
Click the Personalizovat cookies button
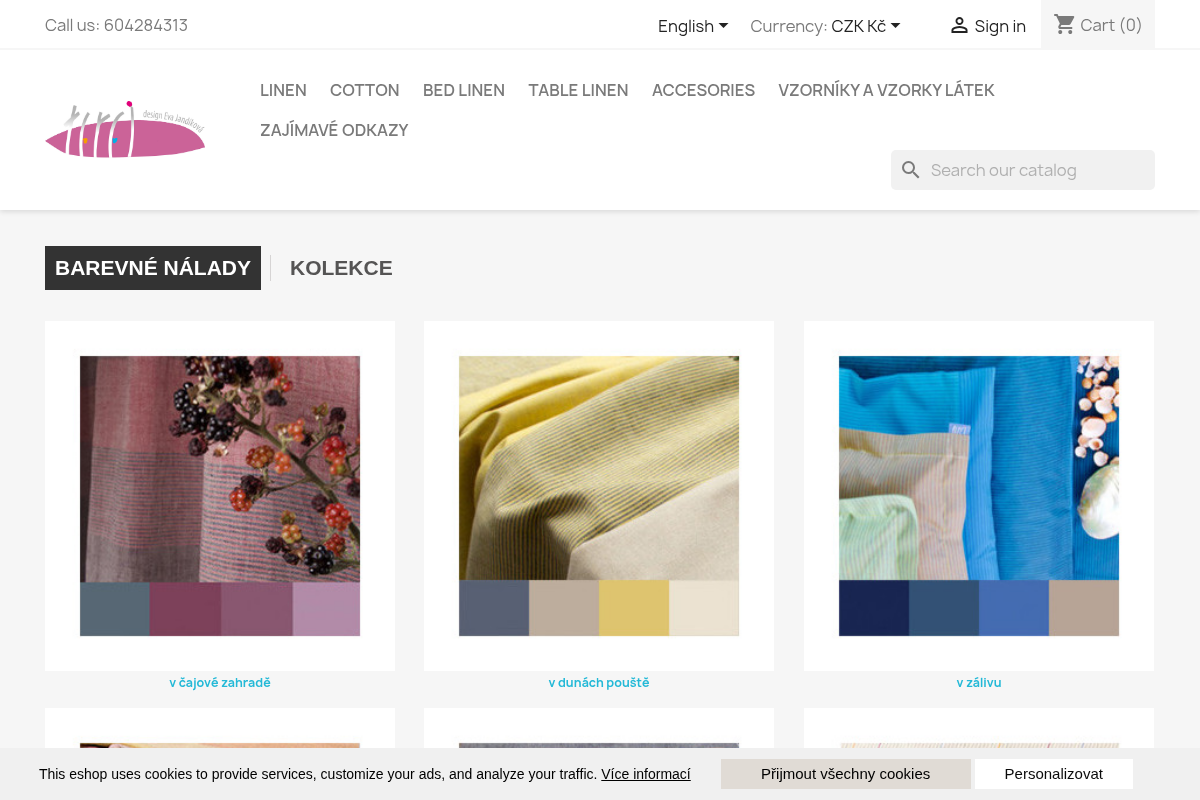(x=1054, y=774)
